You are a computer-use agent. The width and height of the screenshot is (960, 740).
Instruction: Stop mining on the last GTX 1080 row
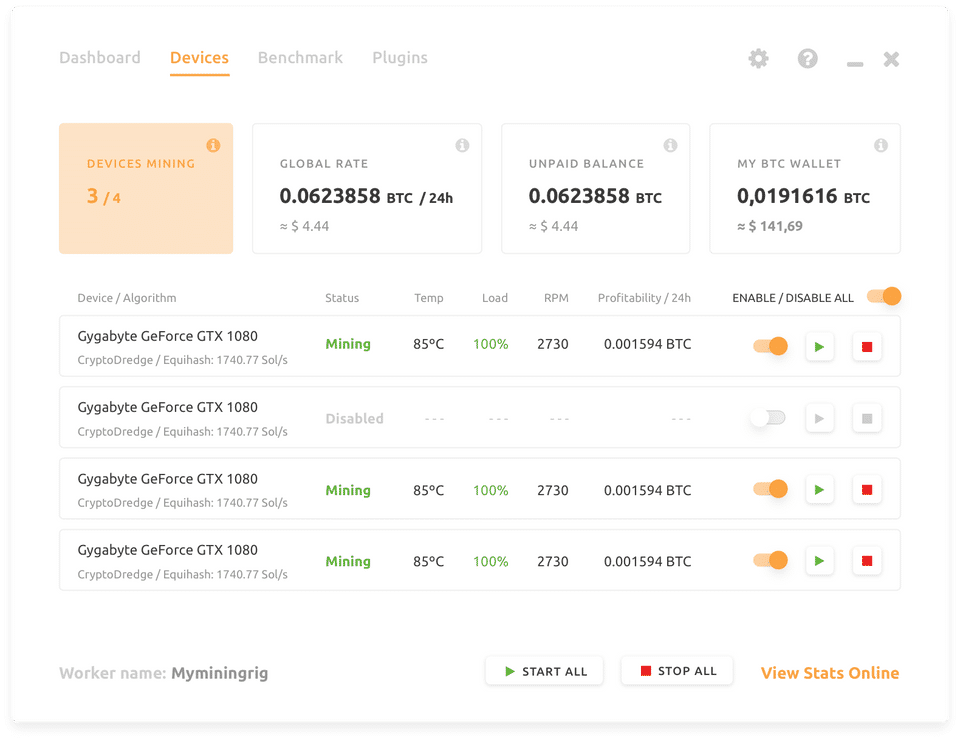[867, 561]
